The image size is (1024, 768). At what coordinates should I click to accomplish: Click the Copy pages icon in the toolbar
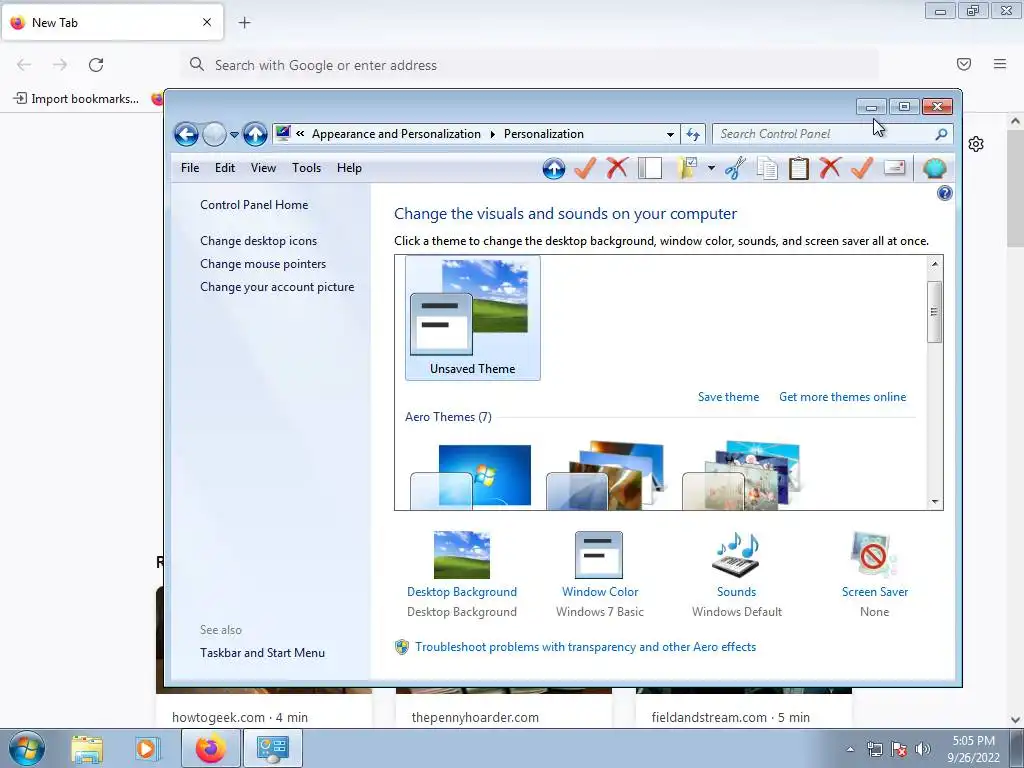[x=767, y=168]
